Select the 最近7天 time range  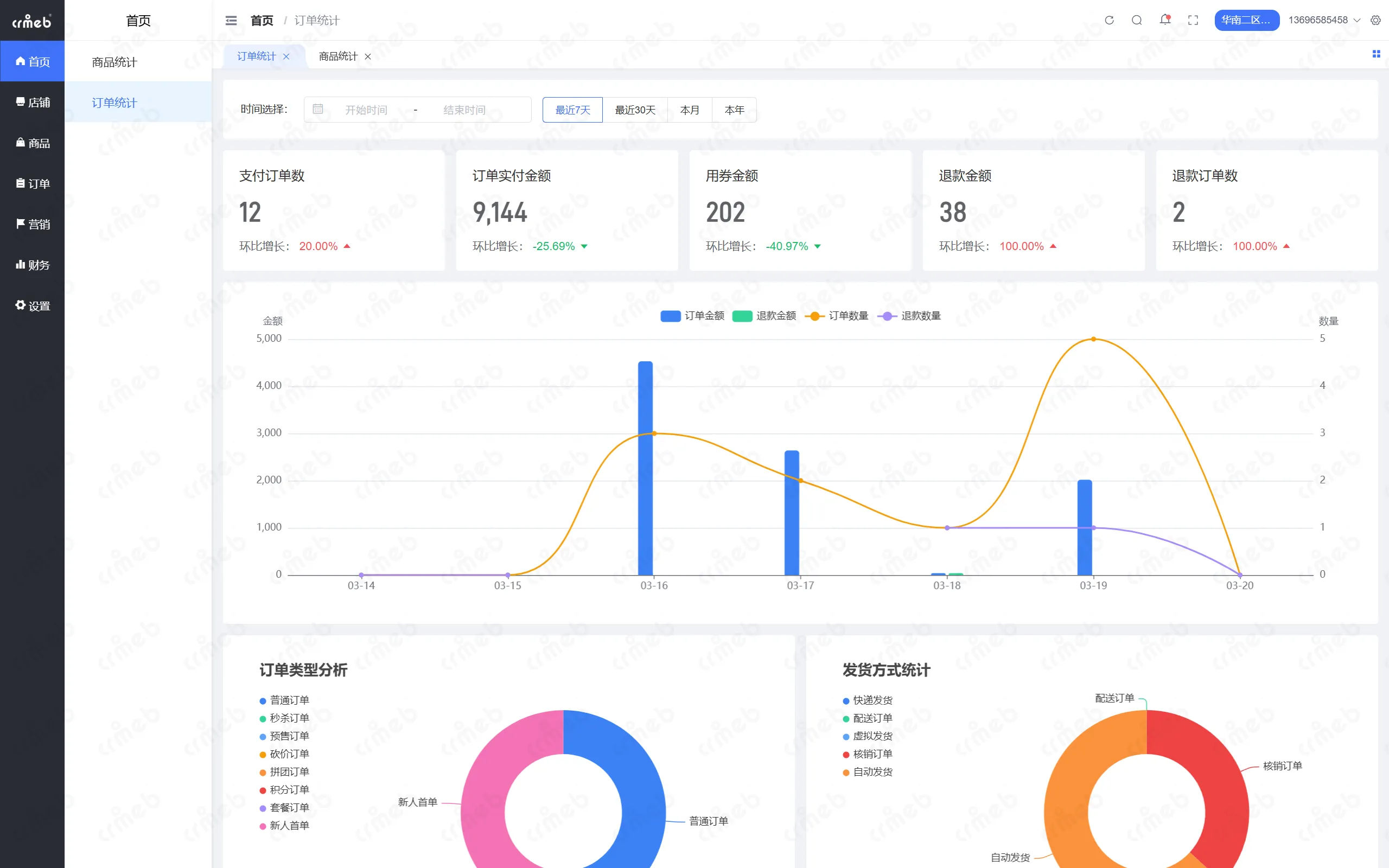pos(572,110)
